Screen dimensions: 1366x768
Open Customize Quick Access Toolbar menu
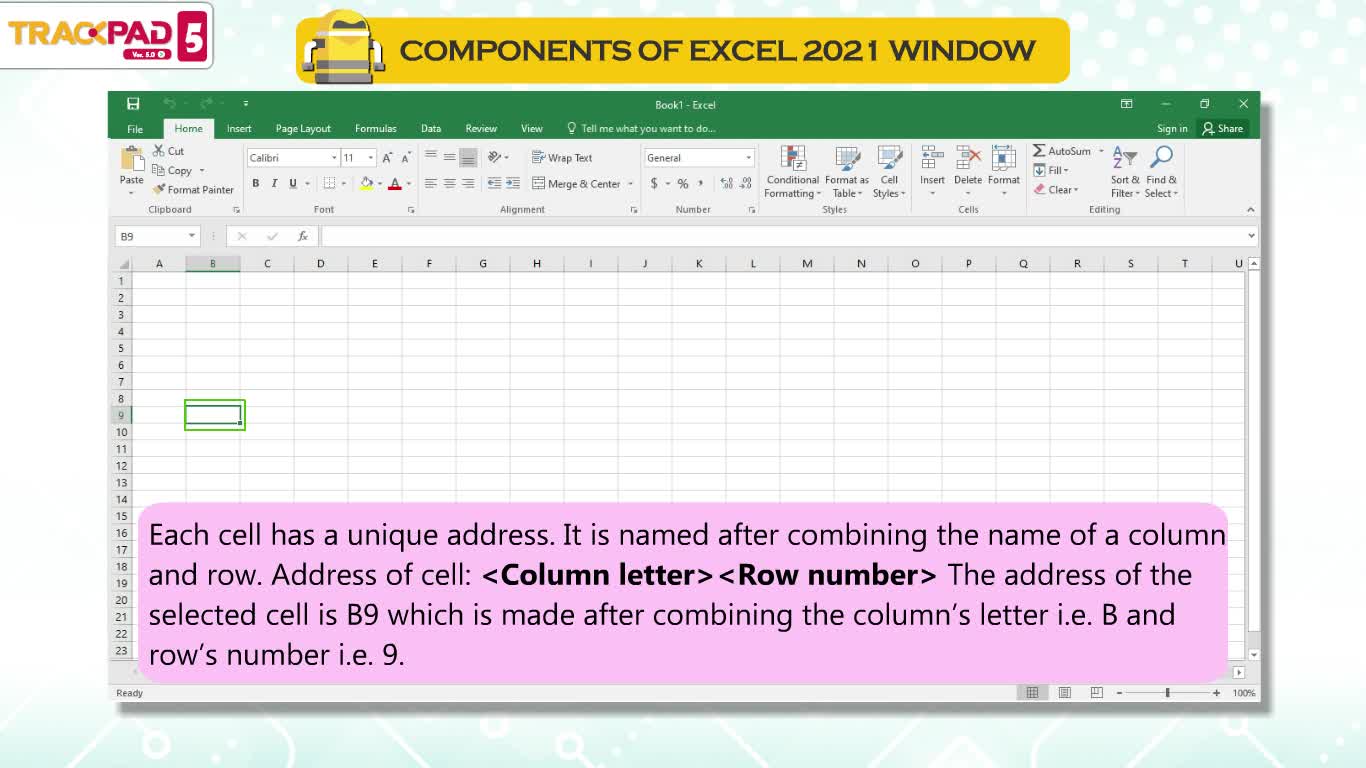[x=245, y=104]
